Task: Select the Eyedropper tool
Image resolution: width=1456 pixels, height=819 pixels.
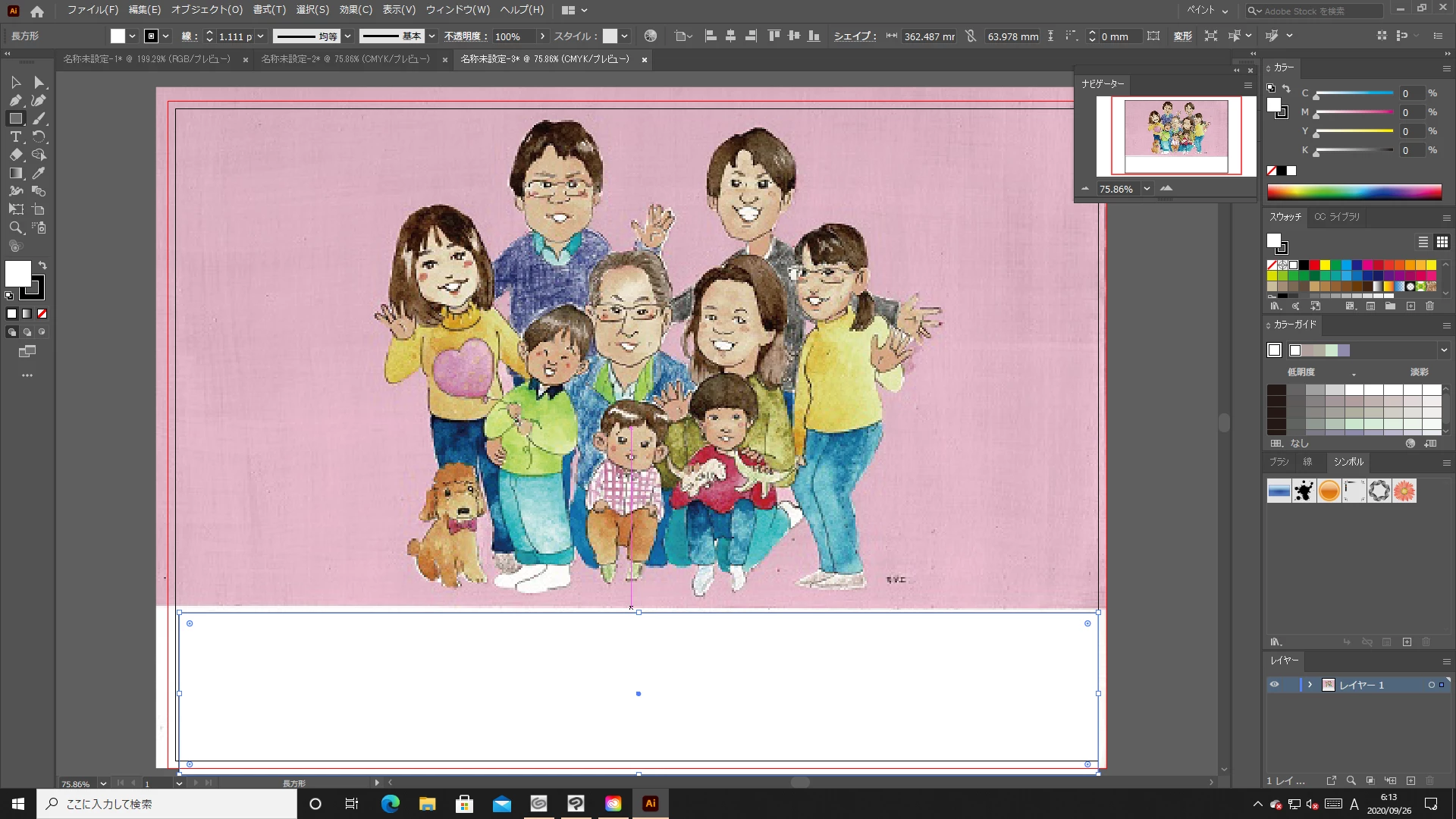Action: [x=39, y=173]
